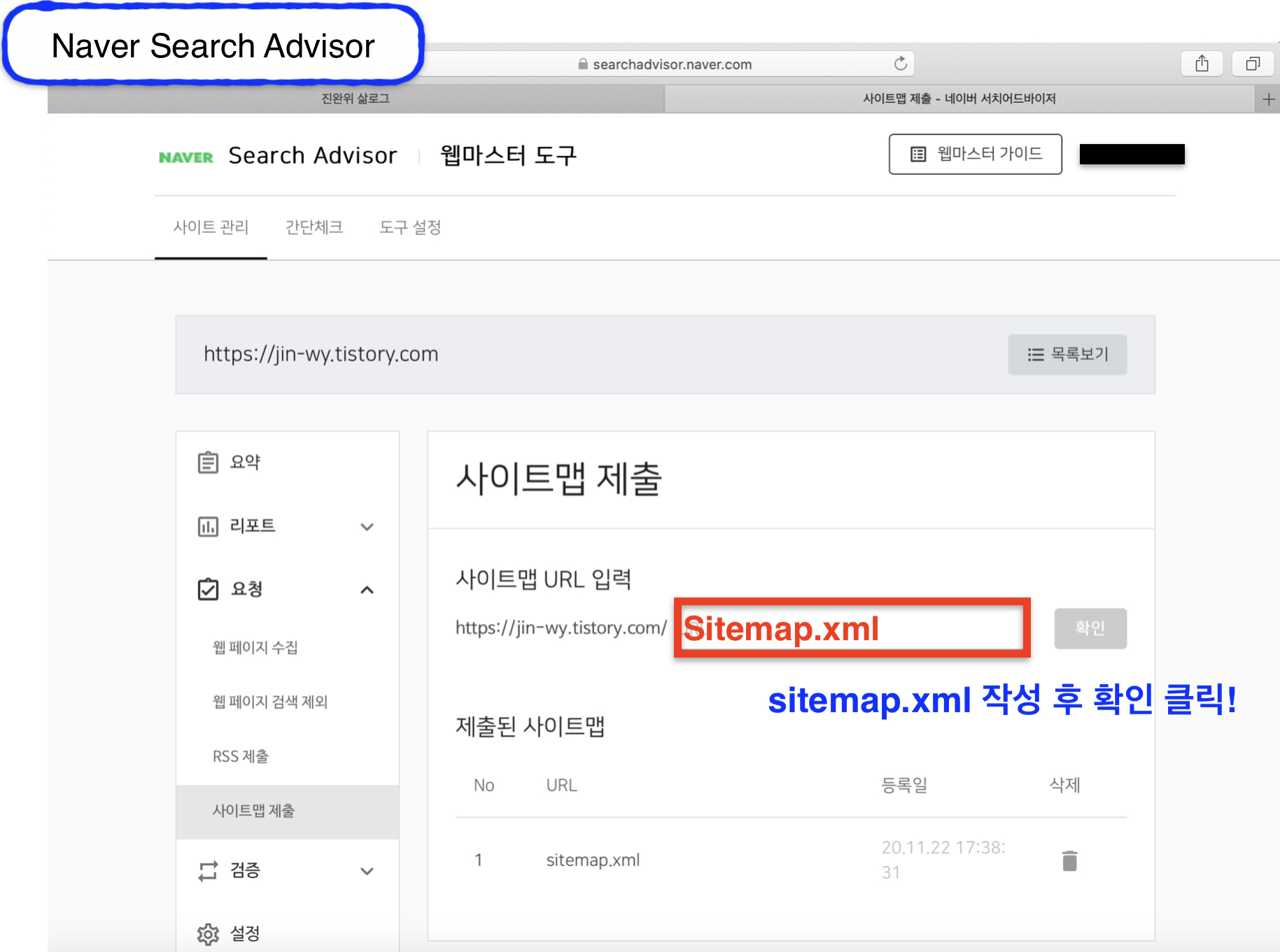The width and height of the screenshot is (1280, 952).
Task: Click the 설정 gear icon in the sidebar
Action: pos(208,934)
